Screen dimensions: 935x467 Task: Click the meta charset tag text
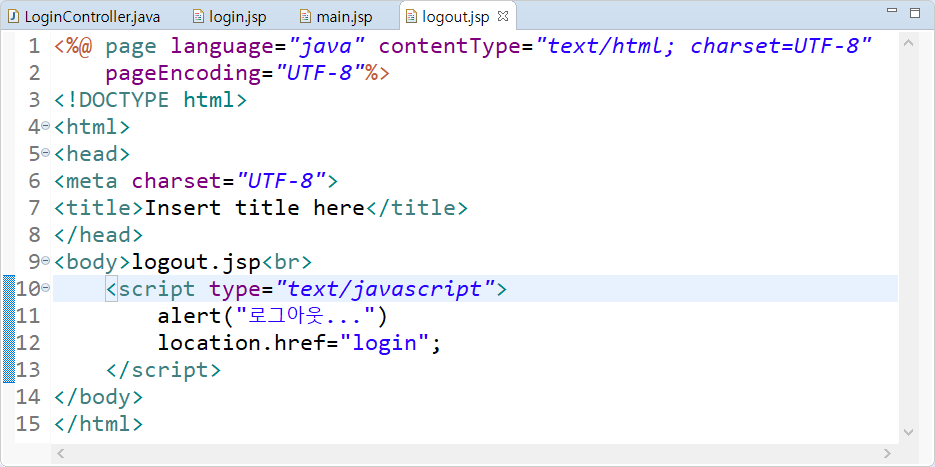[196, 180]
